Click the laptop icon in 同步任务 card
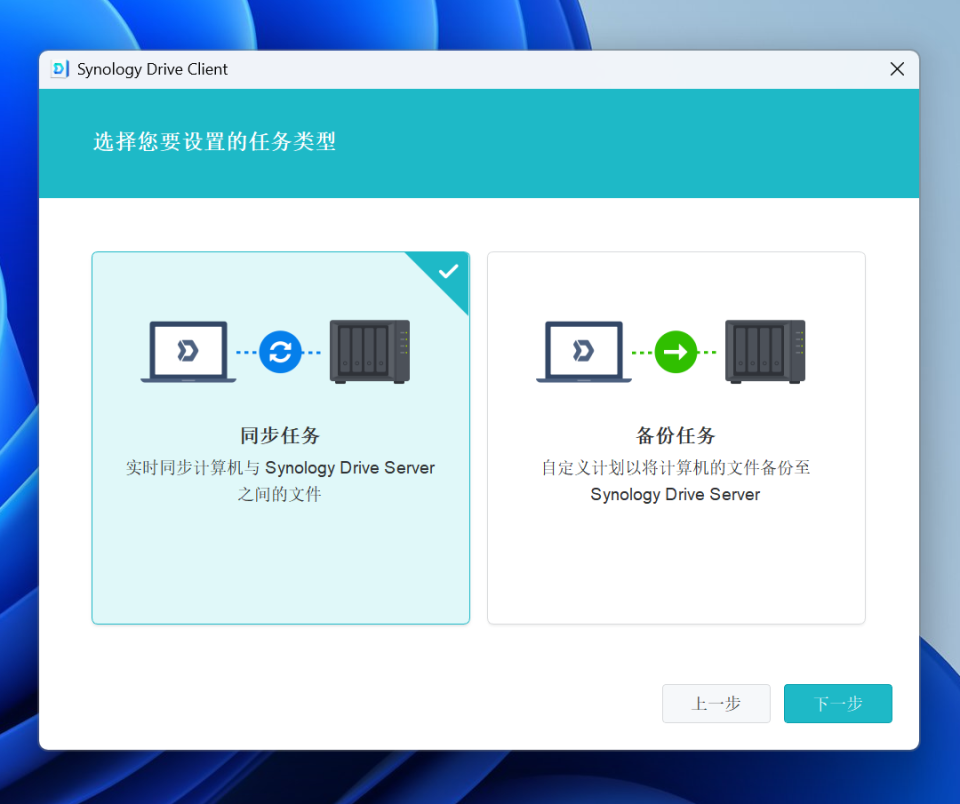This screenshot has height=804, width=960. click(x=188, y=352)
